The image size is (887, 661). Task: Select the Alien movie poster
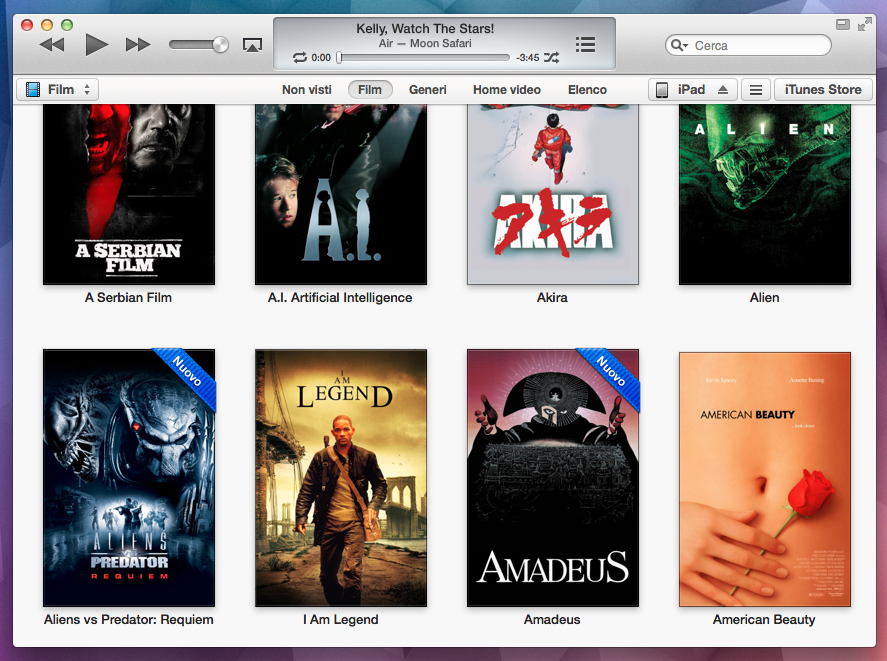765,194
